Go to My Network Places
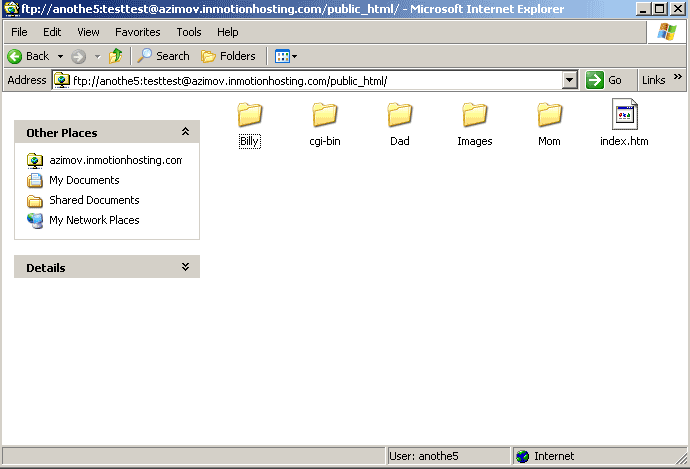 pyautogui.click(x=94, y=220)
